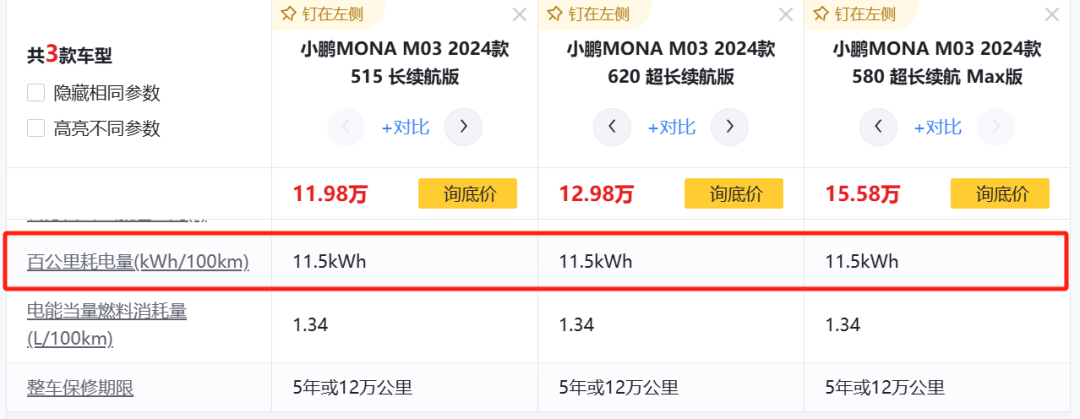
Task: Open 百公里耗电量 parameter explanation link
Action: click(138, 262)
